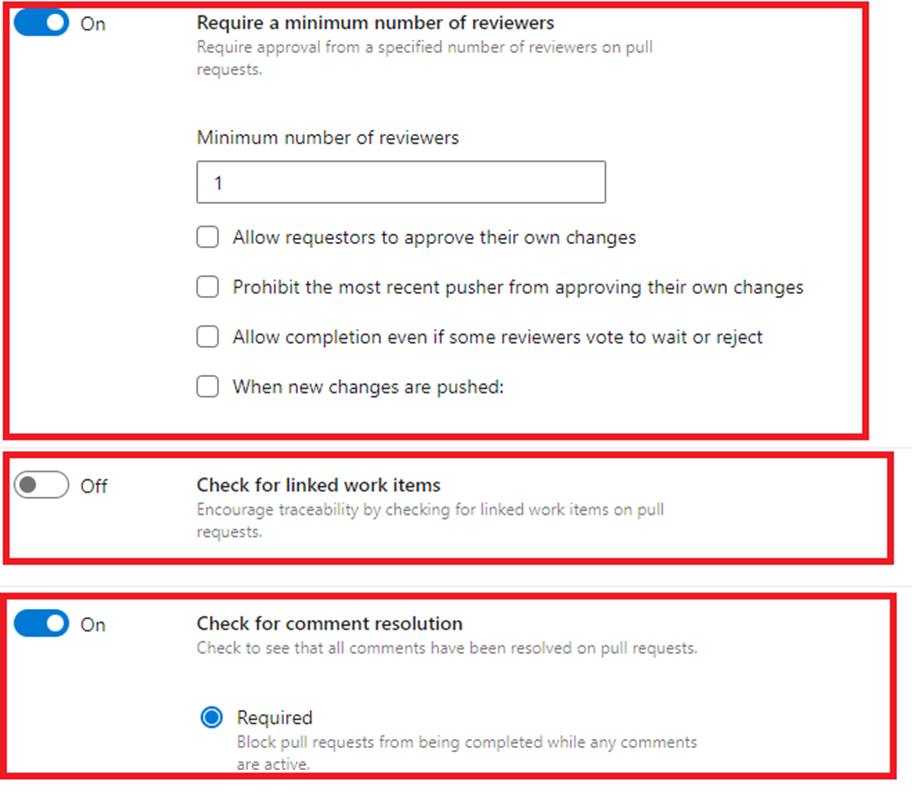Check the When new changes are pushed box
The image size is (912, 792).
208,386
